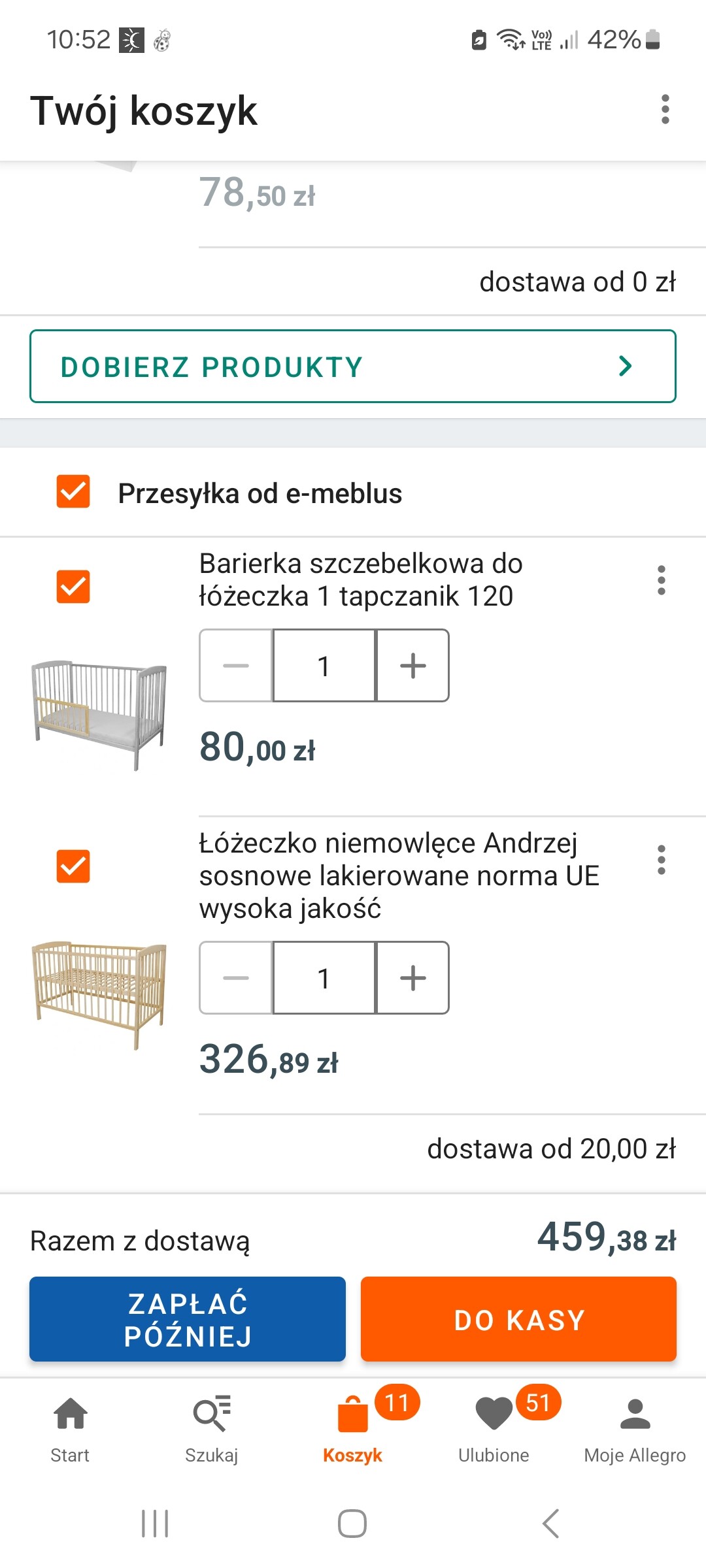Screen dimensions: 706x1568
Task: Decrease quantity of Barierka szczebelkowa
Action: click(x=236, y=666)
